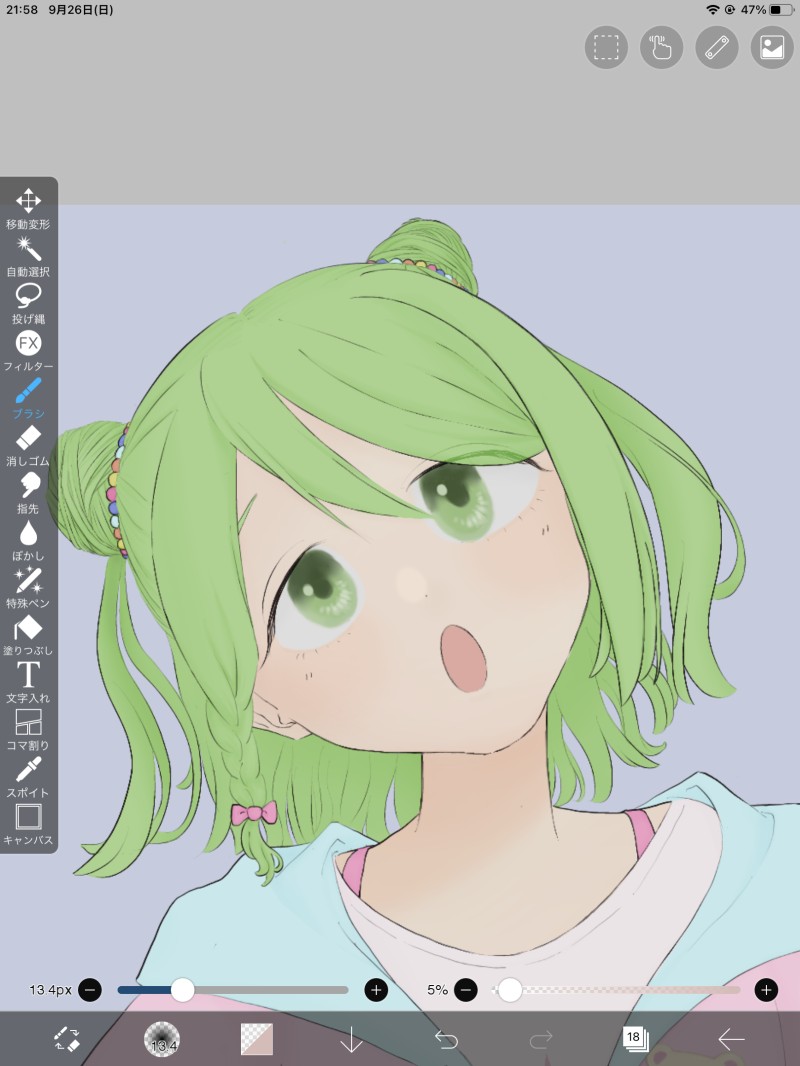
Task: Open the FX Filter (フィルター) tool
Action: (x=28, y=351)
